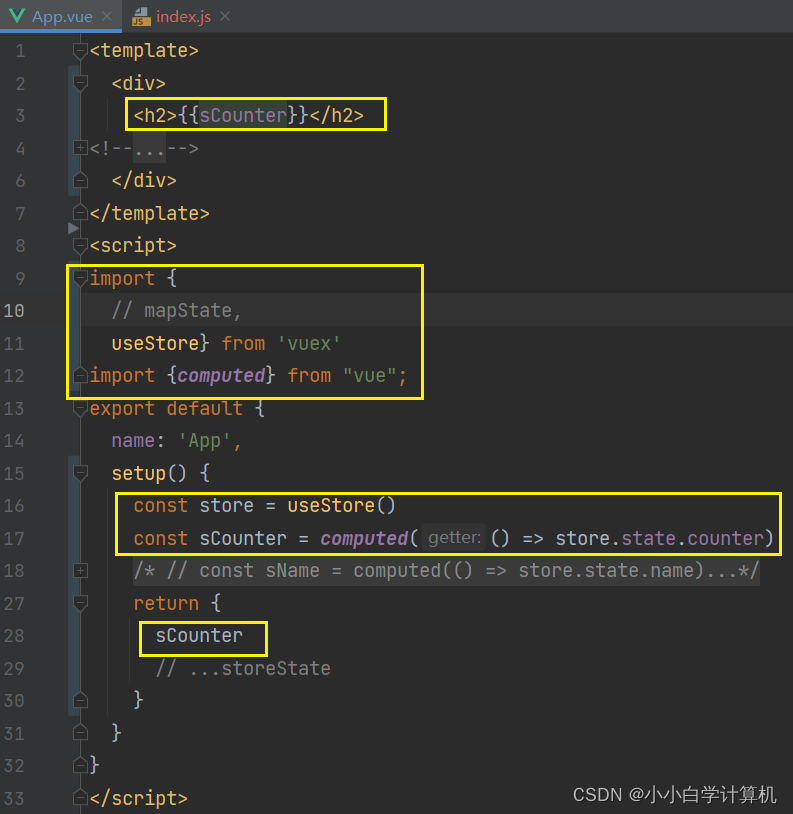The width and height of the screenshot is (793, 814).
Task: Click sCounter in the return object
Action: coord(199,635)
